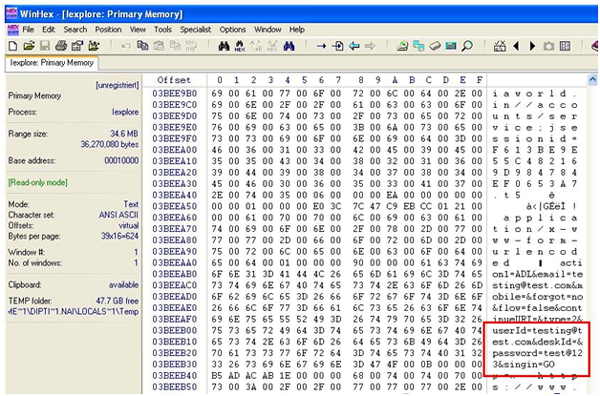The height and width of the screenshot is (396, 600).
Task: Click the New file icon
Action: (13, 46)
